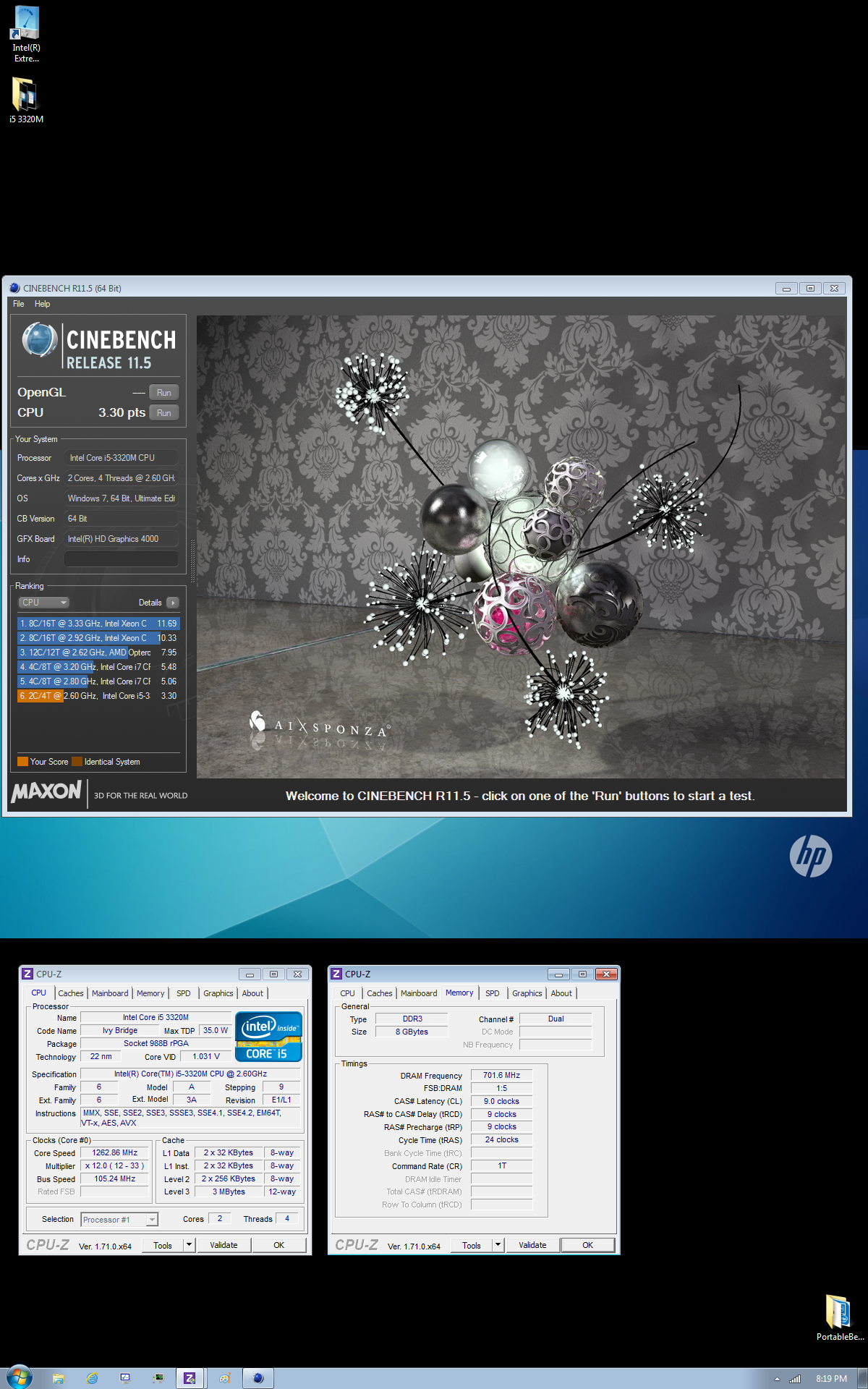Viewport: 868px width, 1389px height.
Task: Switch to CINEBENCH via the taskbar icon
Action: pos(258,1378)
